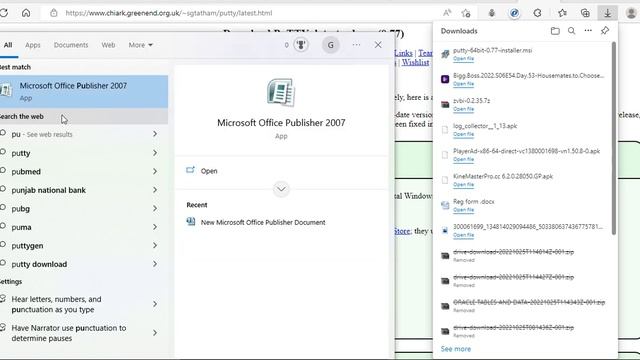Viewport: 640px width, 360px height.
Task: Open the browser profile avatar
Action: point(631,13)
